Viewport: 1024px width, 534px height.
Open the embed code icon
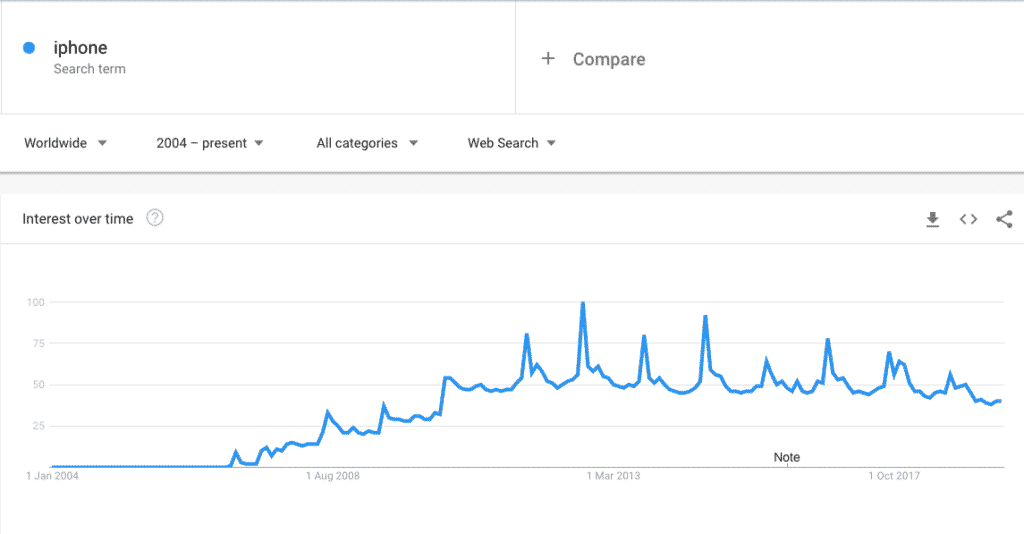click(968, 219)
